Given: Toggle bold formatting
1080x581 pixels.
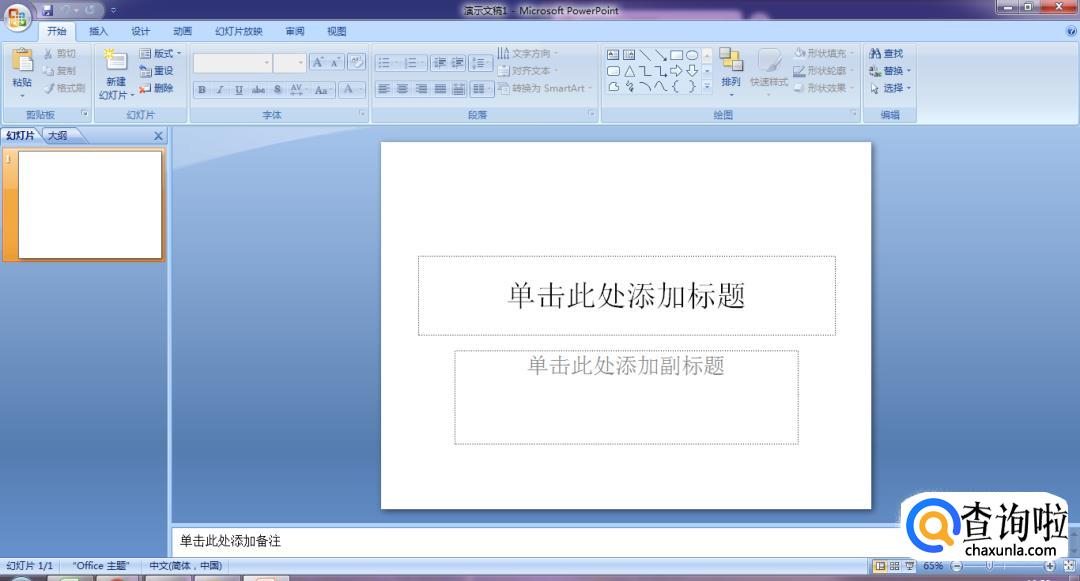Looking at the screenshot, I should tap(202, 89).
